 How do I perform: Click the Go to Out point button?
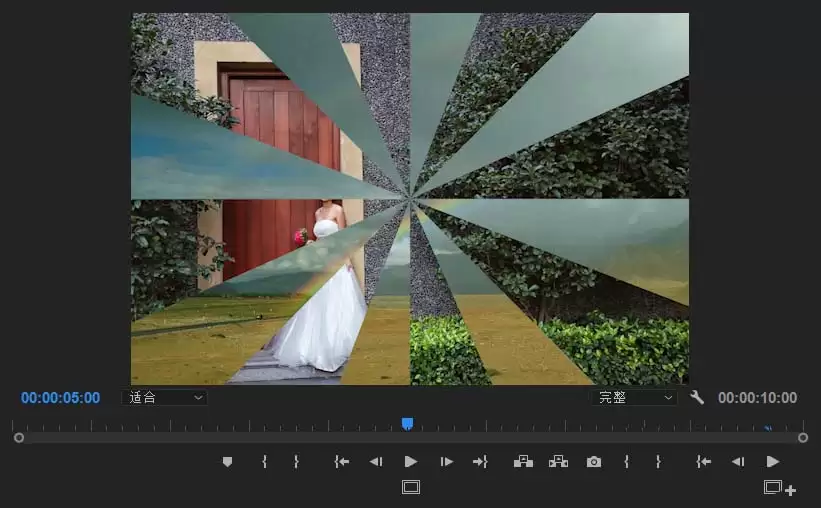click(480, 461)
